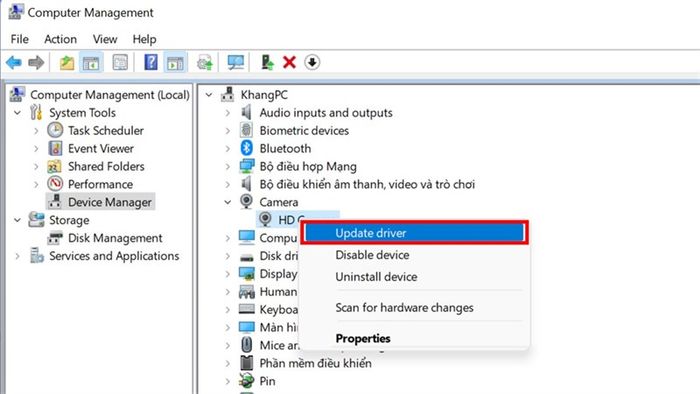Expand the Bluetooth device category
The image size is (700, 394).
click(x=228, y=149)
